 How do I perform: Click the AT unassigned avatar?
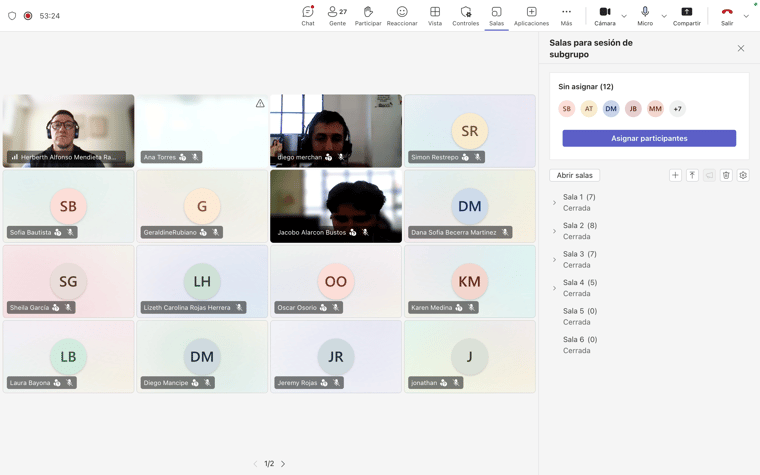[x=589, y=109]
